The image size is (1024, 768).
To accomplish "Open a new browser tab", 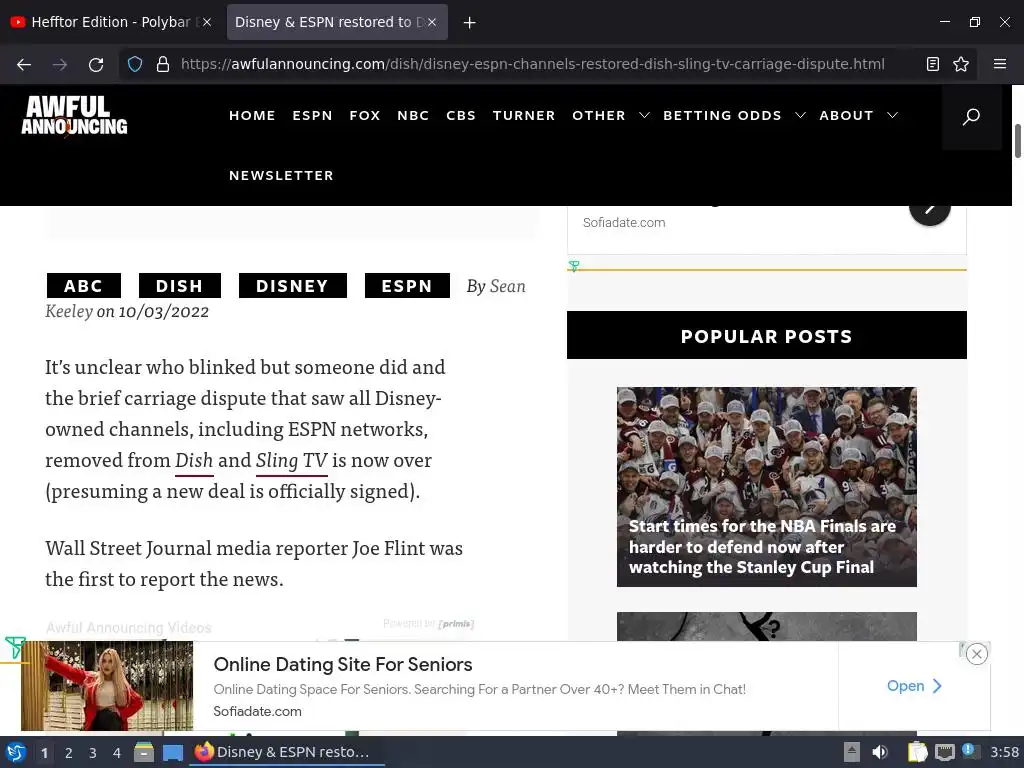I will pos(470,23).
